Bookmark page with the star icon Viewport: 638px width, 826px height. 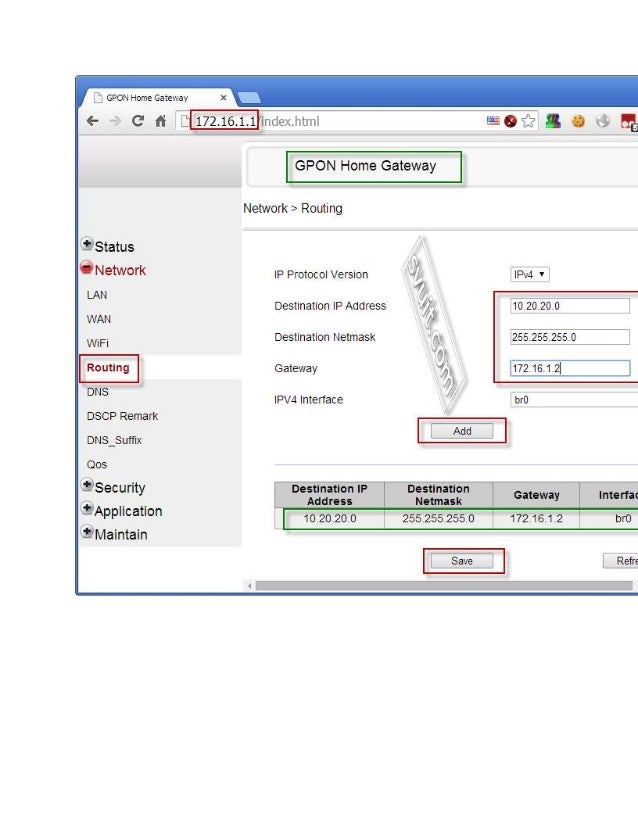528,121
